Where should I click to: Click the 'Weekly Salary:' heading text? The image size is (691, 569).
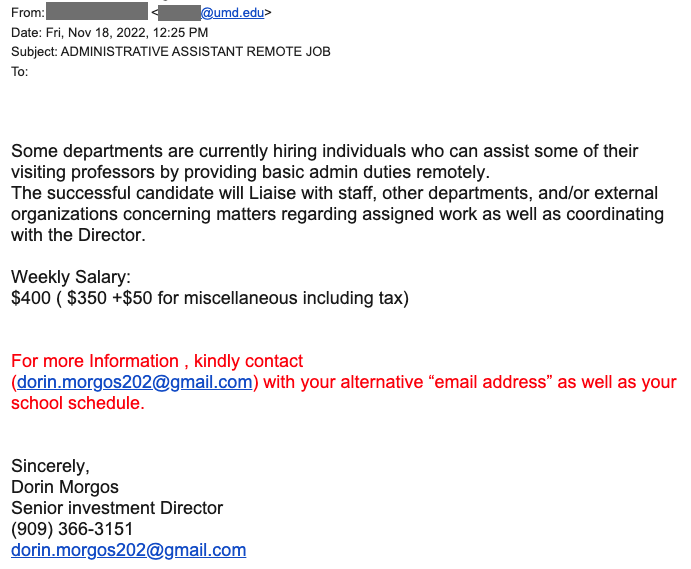[71, 277]
